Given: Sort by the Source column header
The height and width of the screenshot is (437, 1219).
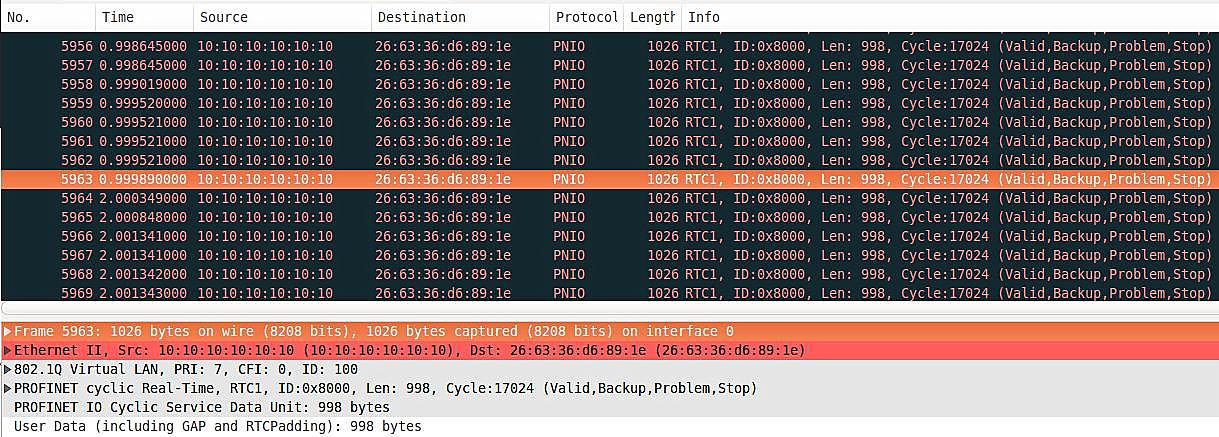Looking at the screenshot, I should click(280, 17).
